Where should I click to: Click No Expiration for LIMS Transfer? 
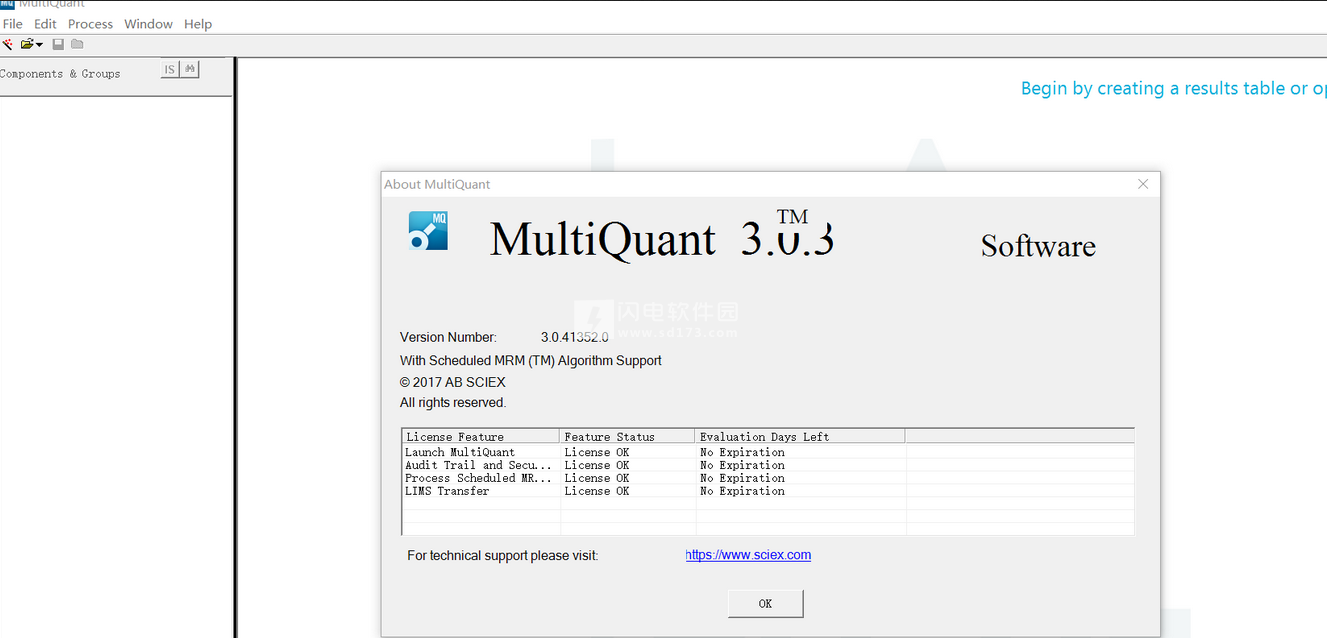pos(742,491)
